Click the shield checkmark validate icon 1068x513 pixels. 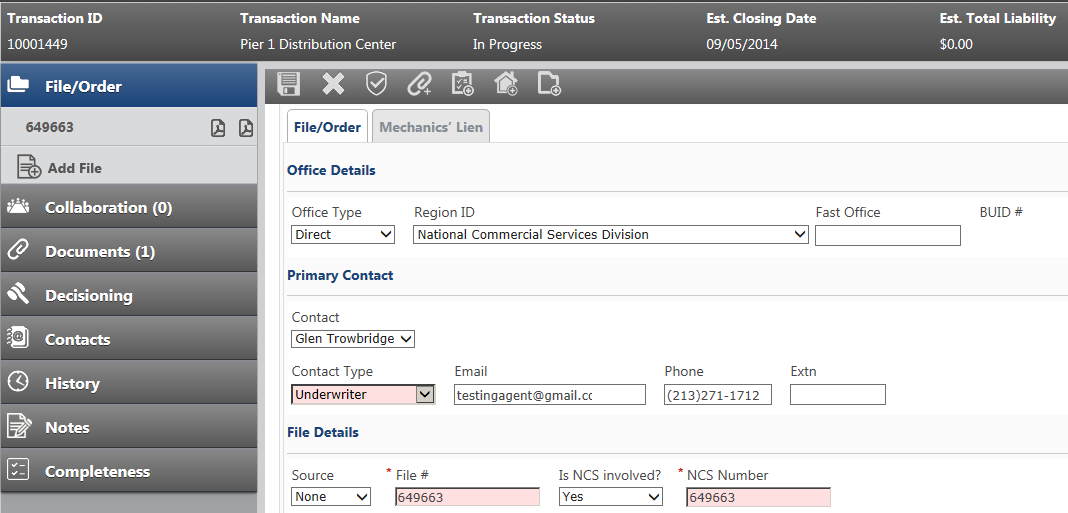(376, 84)
